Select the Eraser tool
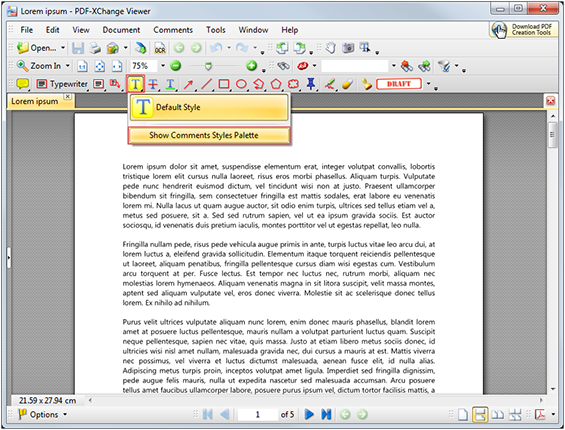The width and height of the screenshot is (565, 430). [x=347, y=84]
